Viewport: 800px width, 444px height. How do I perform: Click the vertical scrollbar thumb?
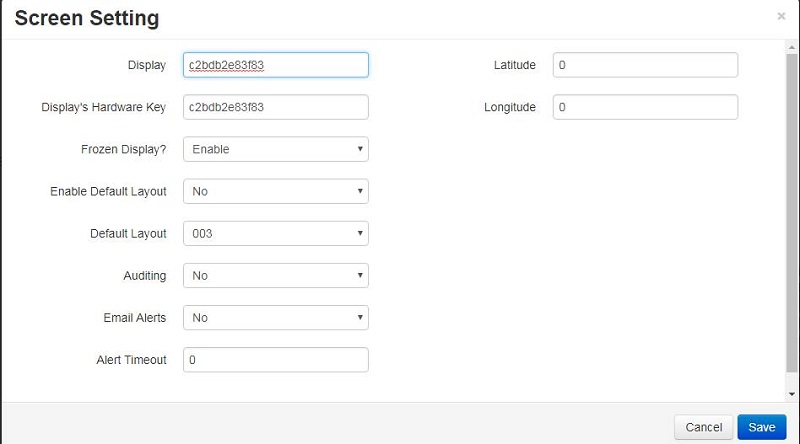792,210
